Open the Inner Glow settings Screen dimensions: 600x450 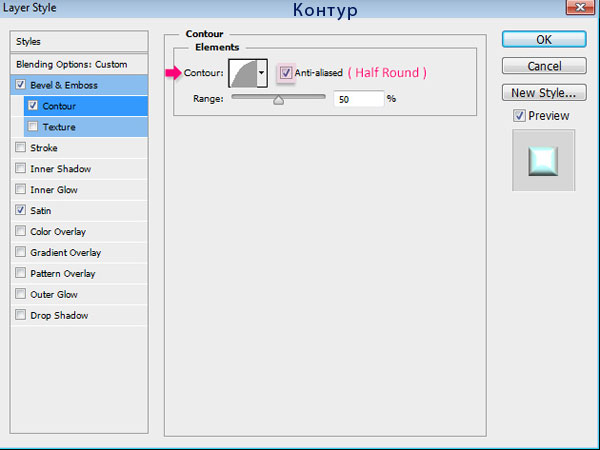coord(79,190)
